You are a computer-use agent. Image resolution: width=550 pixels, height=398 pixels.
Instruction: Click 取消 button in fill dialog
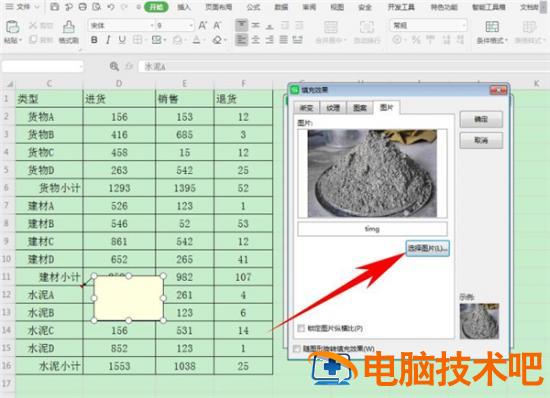pyautogui.click(x=481, y=141)
